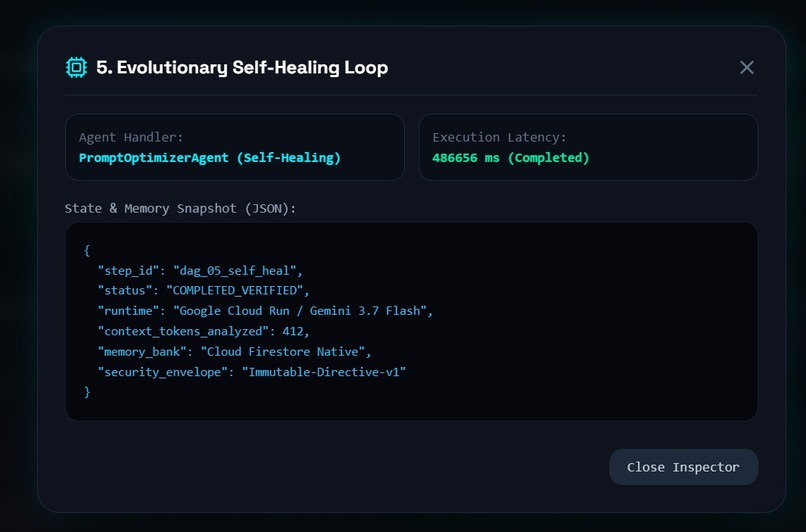Click the "runtime" Google Cloud Run line
The height and width of the screenshot is (532, 806).
coord(265,311)
